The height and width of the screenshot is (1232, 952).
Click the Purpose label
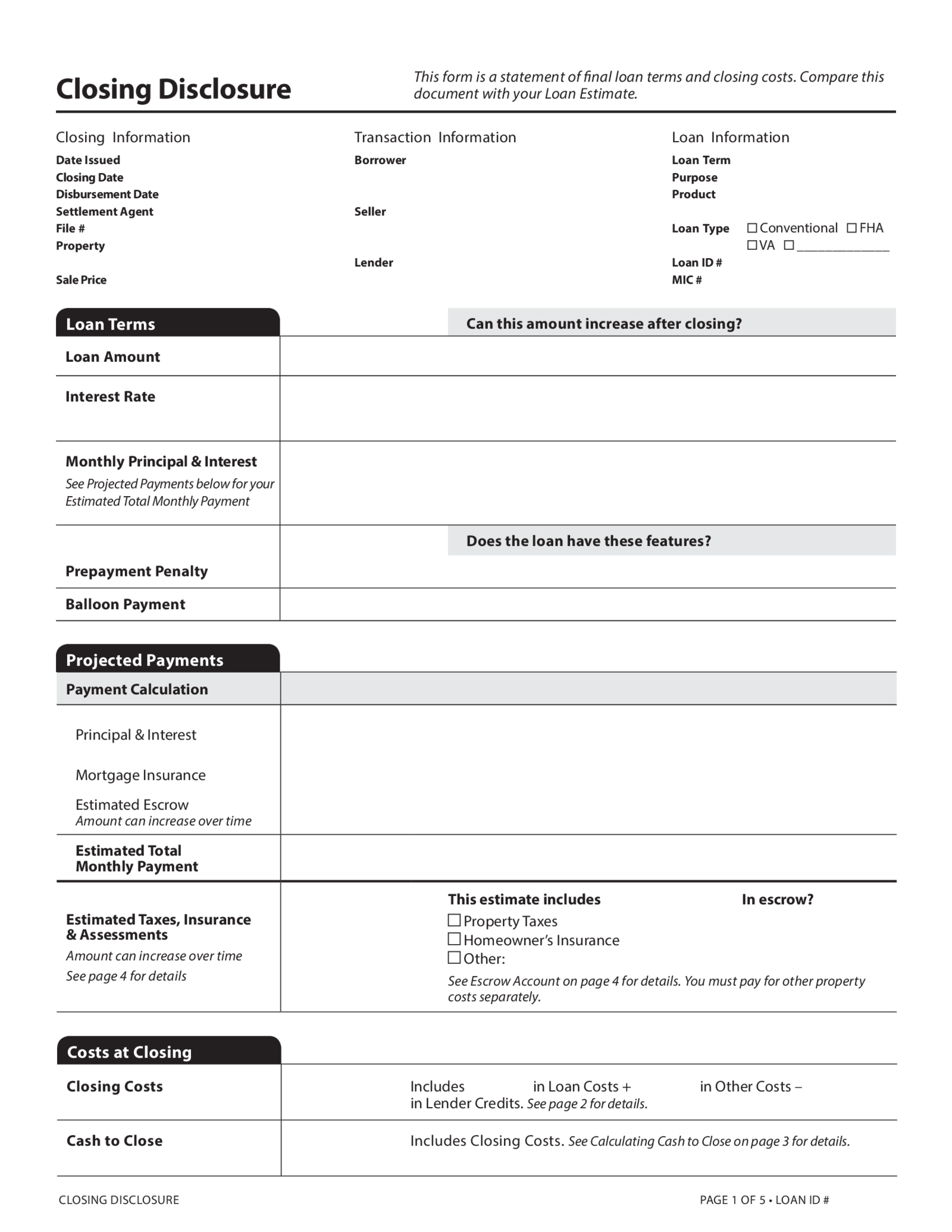(x=694, y=177)
